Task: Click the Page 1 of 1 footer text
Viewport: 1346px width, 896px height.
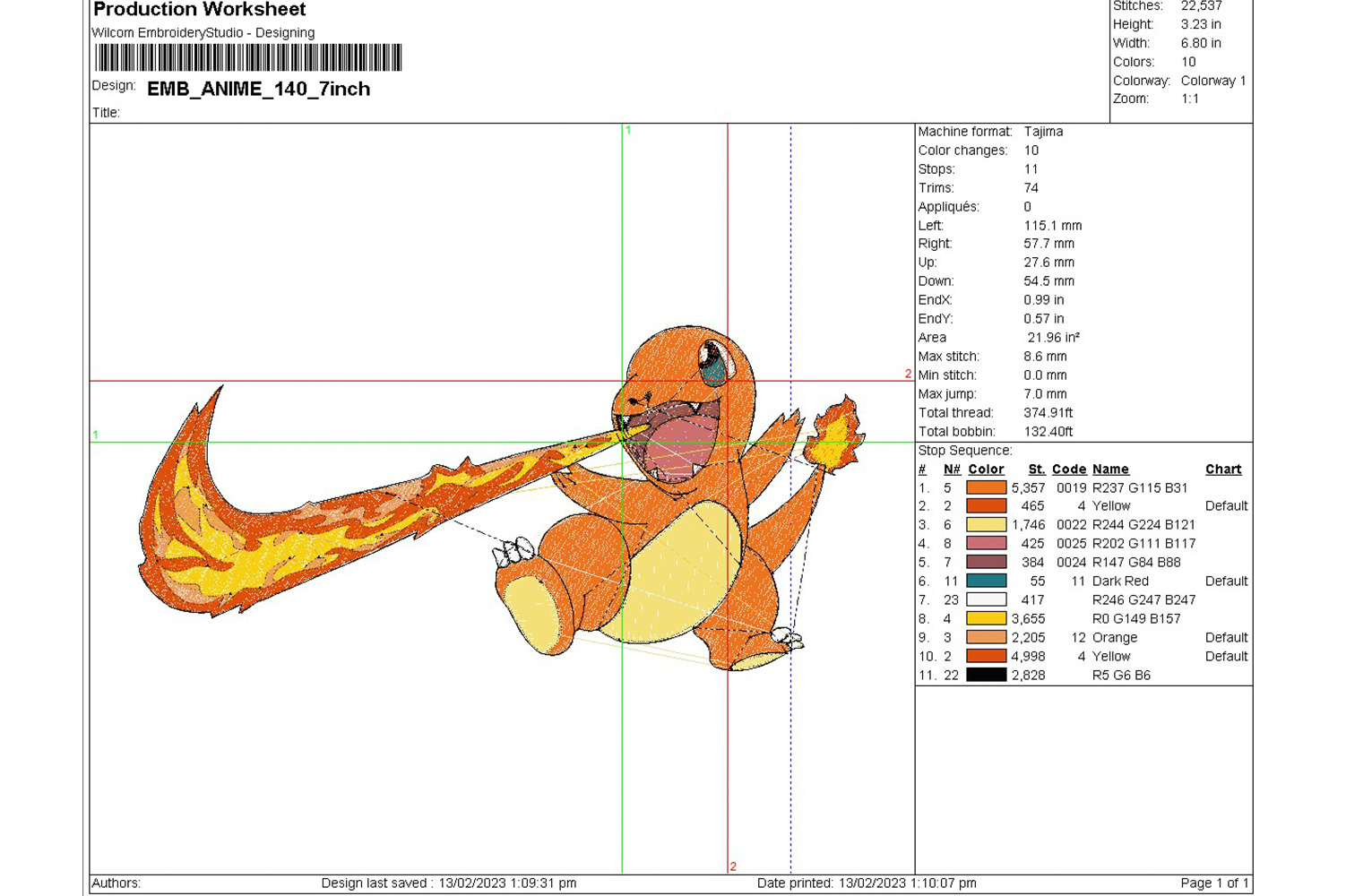Action: [x=1213, y=883]
